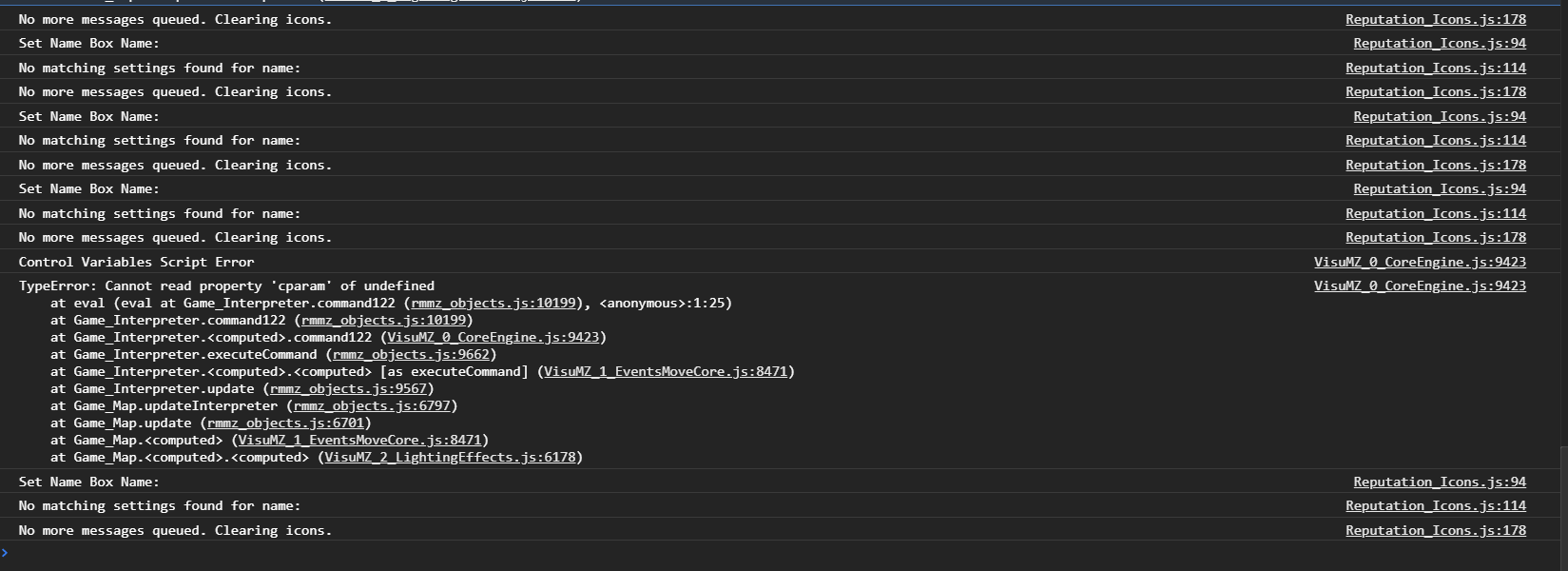Open rmmz_objects.js:9662 executeCommand link
The width and height of the screenshot is (1568, 571).
(411, 354)
